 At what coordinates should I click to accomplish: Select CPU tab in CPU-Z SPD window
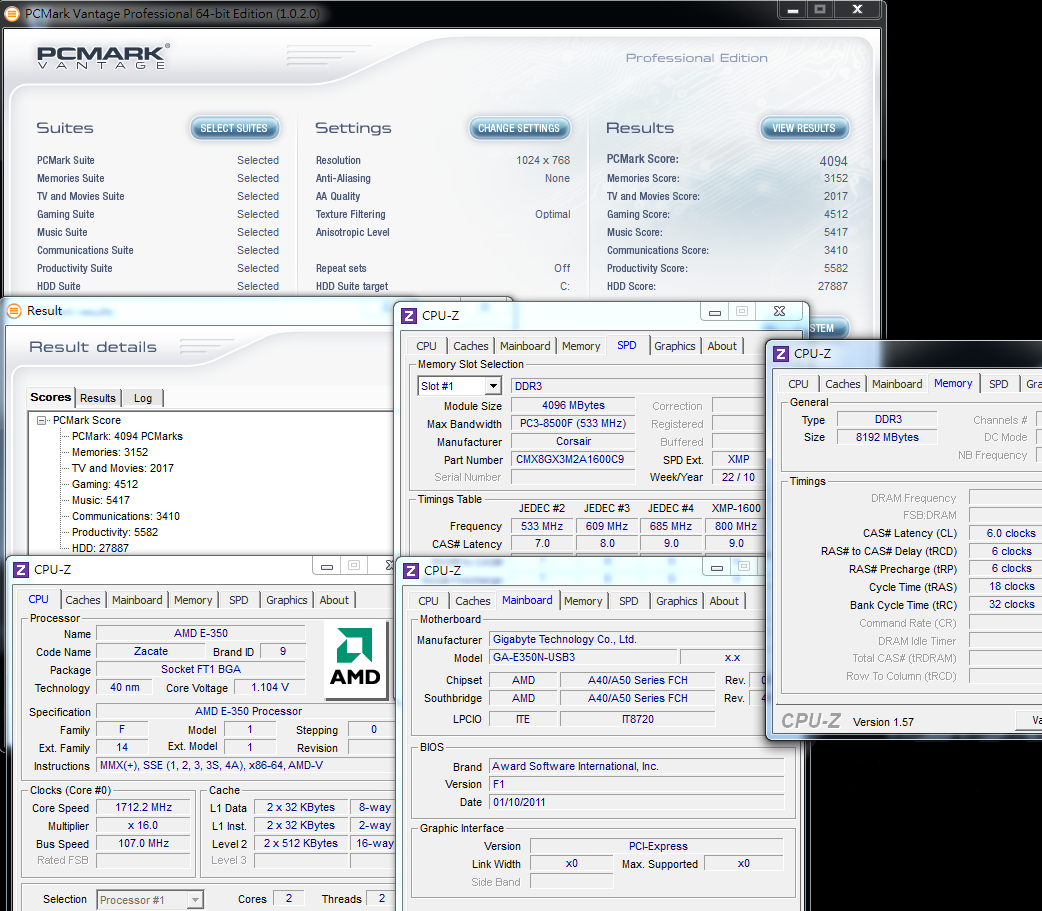coord(426,346)
